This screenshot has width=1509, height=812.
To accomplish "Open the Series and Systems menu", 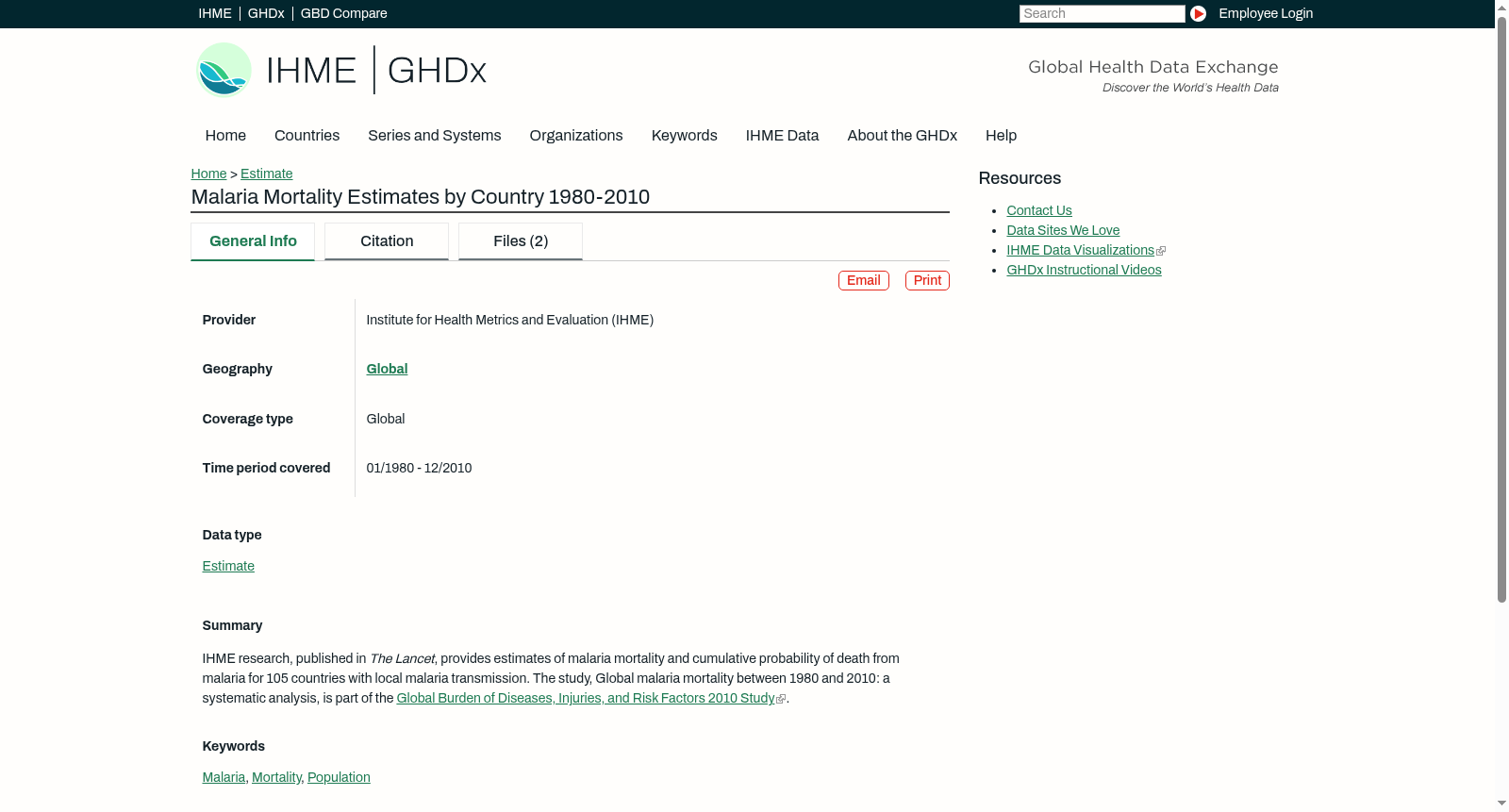I will click(435, 136).
